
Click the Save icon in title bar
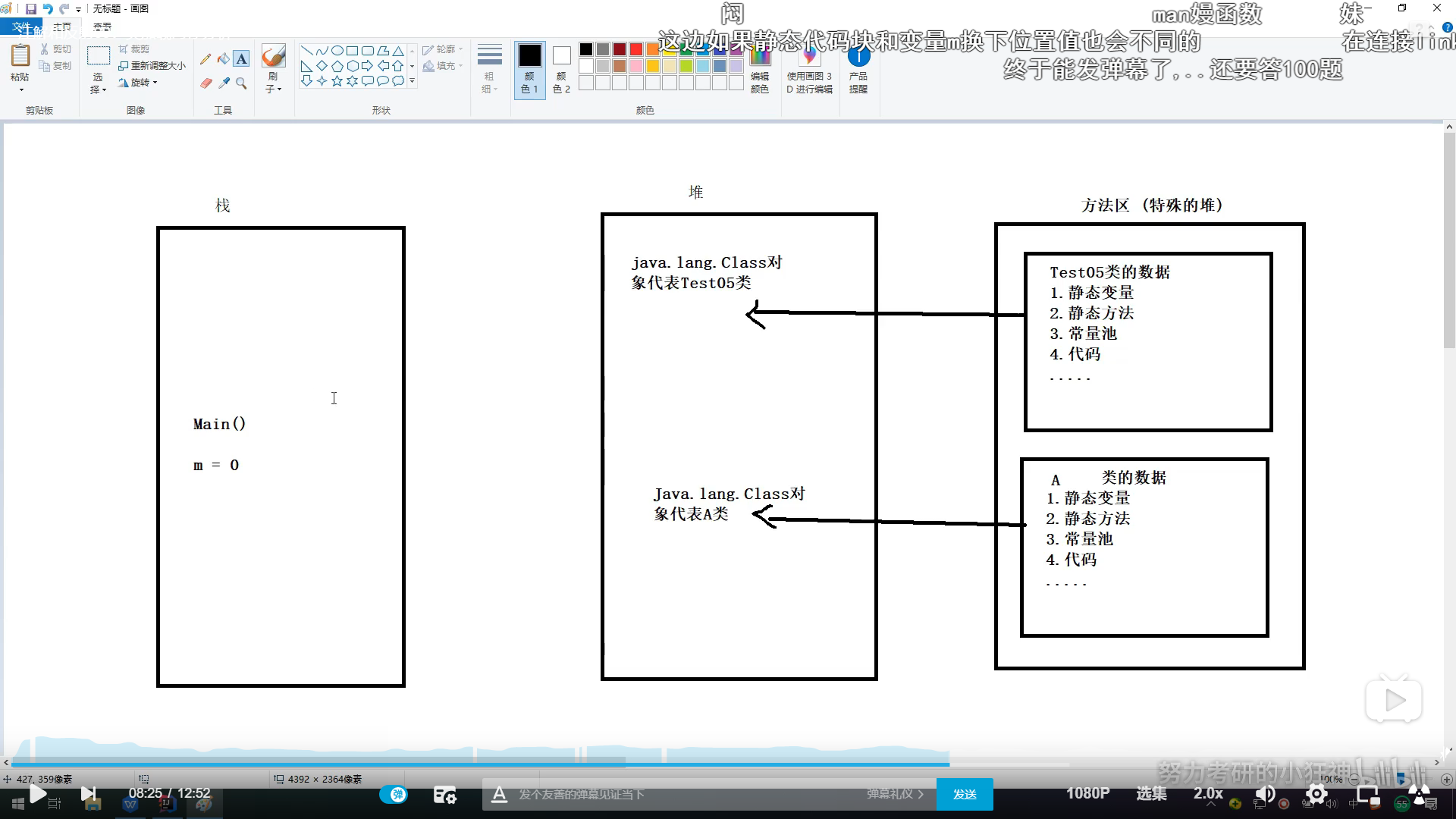[x=31, y=9]
